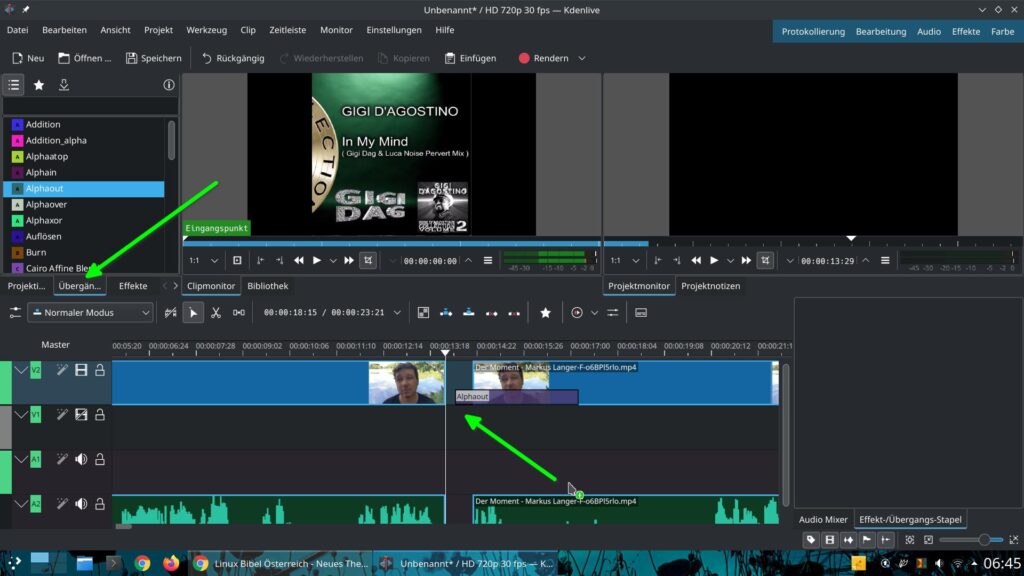
Task: Toggle edit mode crop icon in Clipmonitor
Action: tap(368, 261)
